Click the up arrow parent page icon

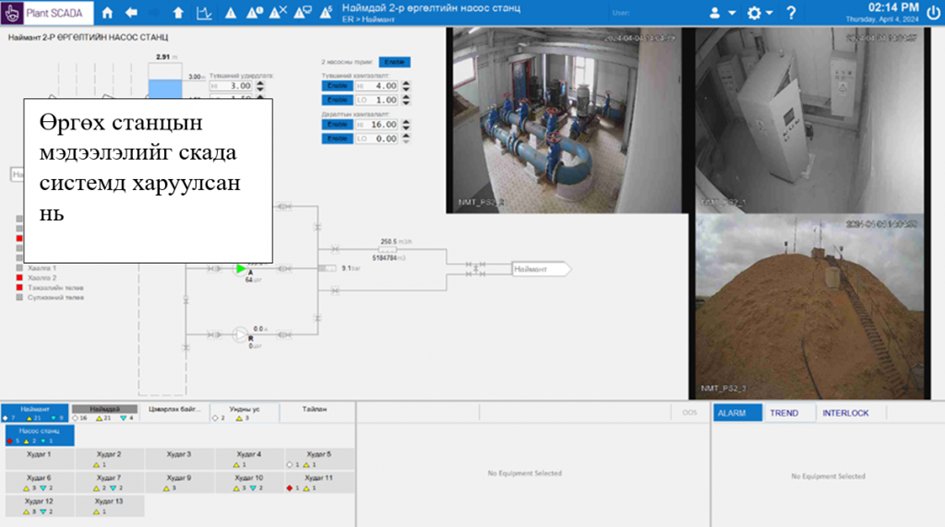178,13
